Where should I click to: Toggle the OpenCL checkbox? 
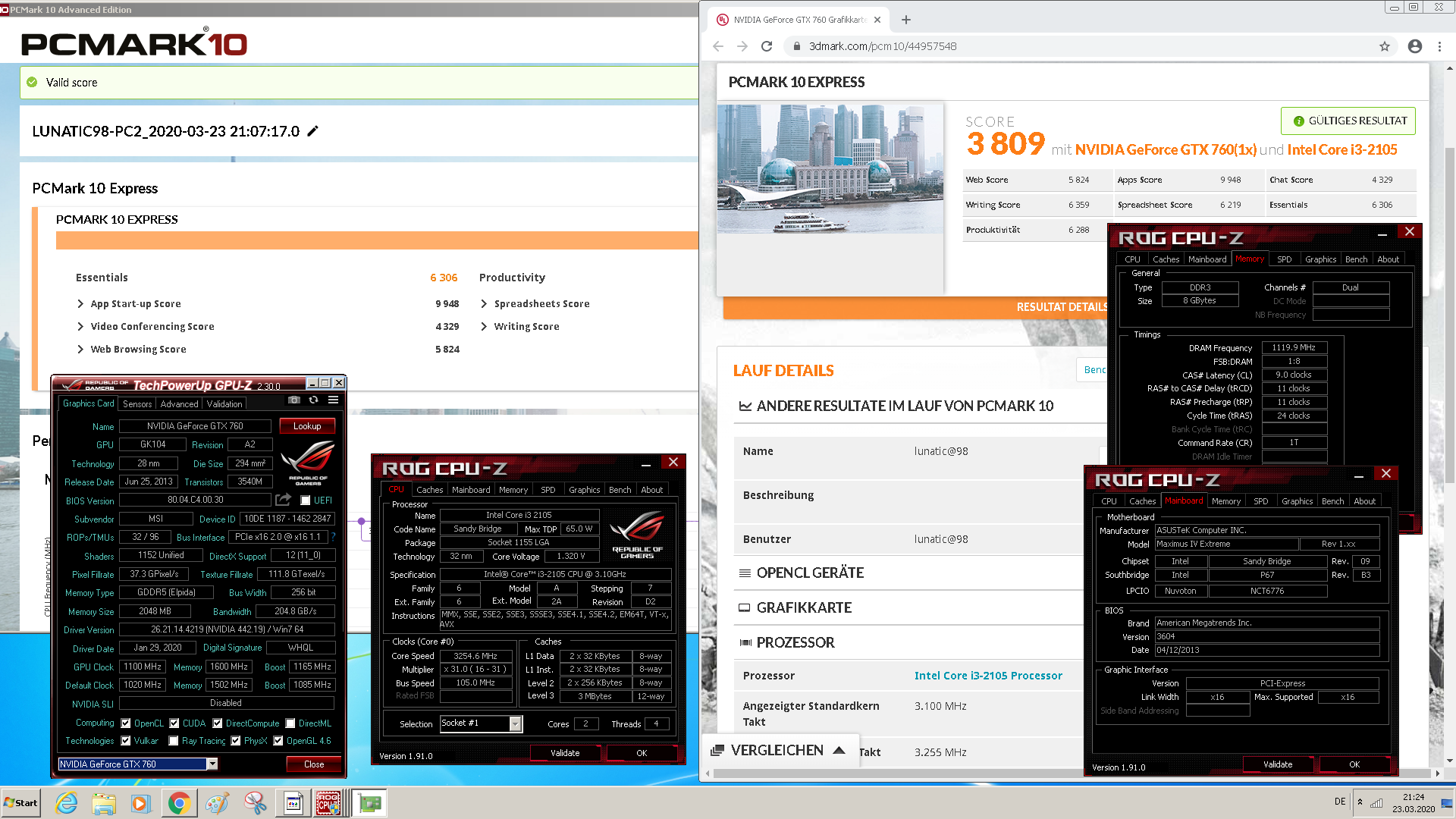pyautogui.click(x=126, y=723)
